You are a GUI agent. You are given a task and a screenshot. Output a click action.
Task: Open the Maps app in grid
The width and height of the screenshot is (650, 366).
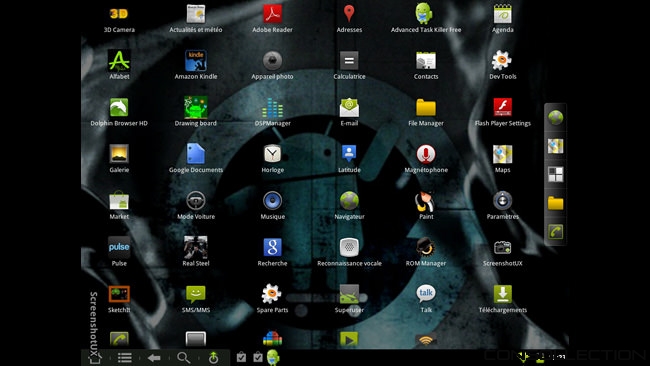pyautogui.click(x=502, y=158)
